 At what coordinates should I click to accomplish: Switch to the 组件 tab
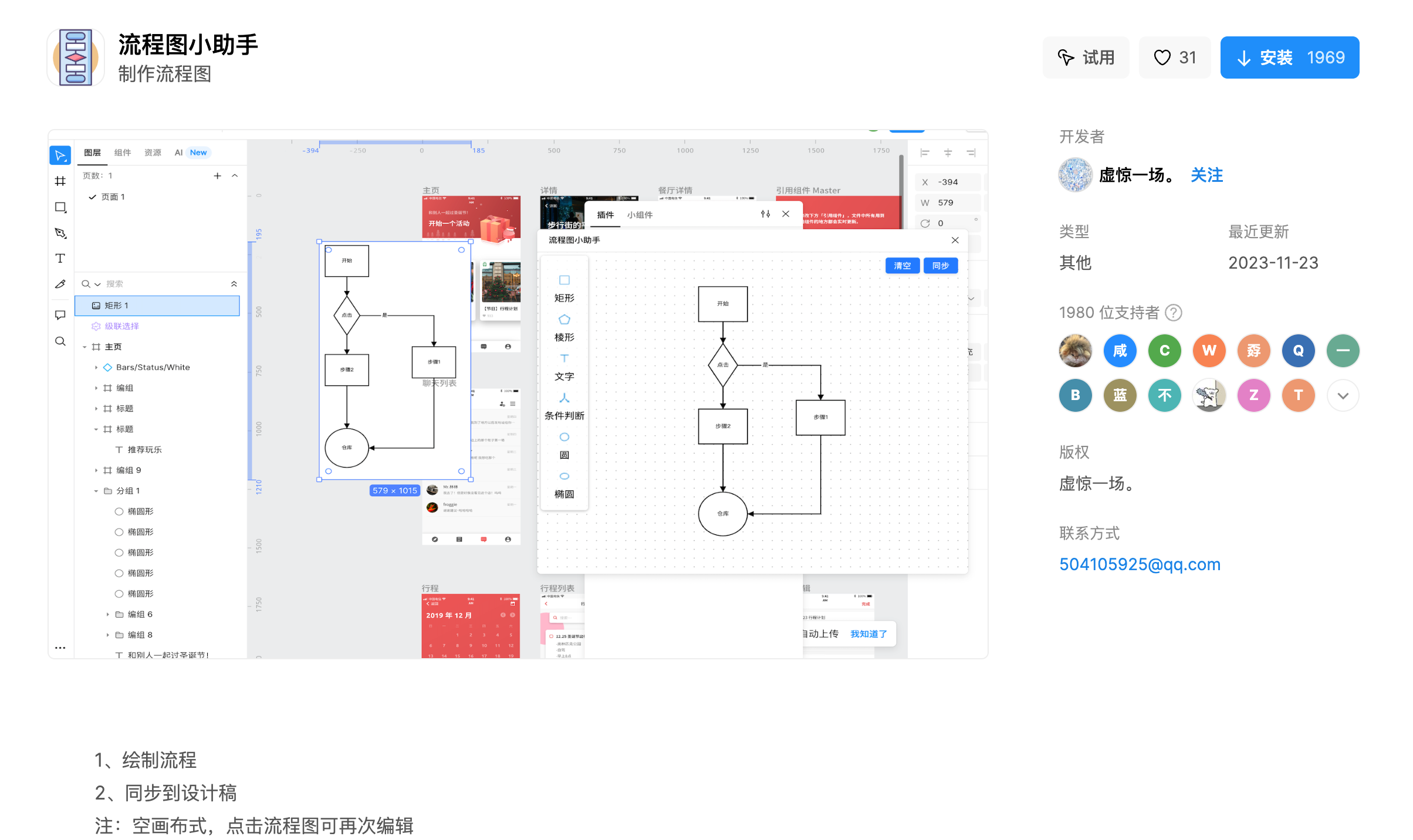(122, 153)
